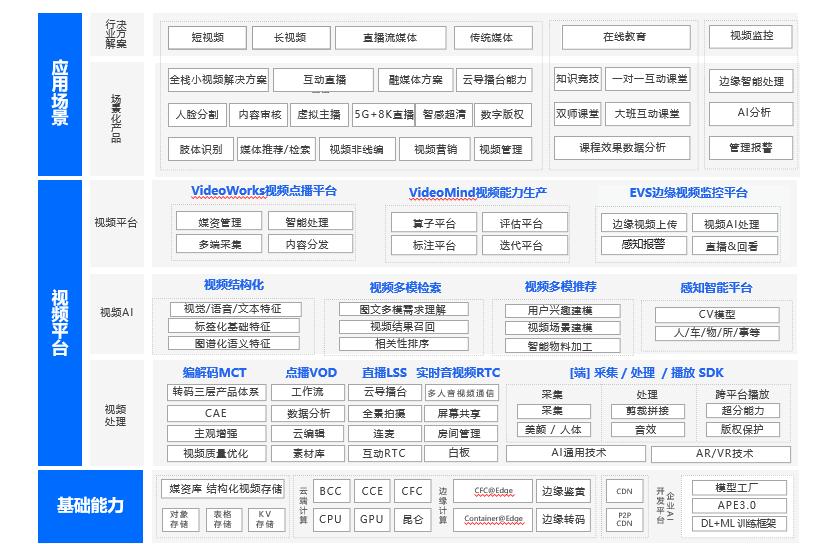Click the CV模型 box
Viewport: 831px width, 544px height.
point(717,314)
